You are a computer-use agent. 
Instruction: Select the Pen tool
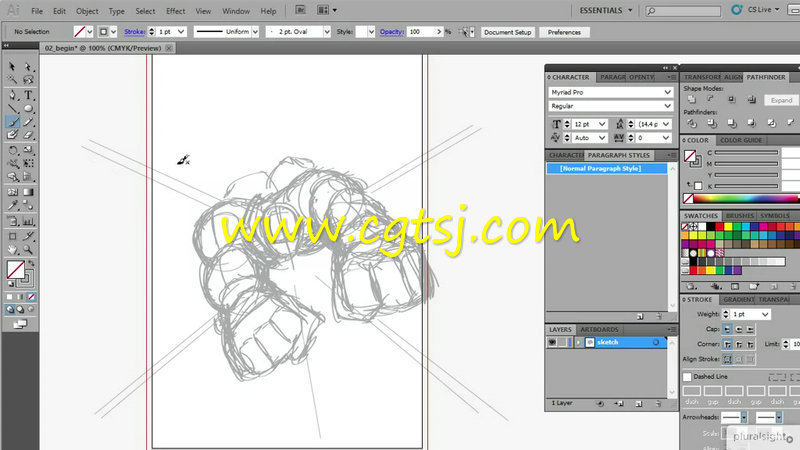click(12, 95)
